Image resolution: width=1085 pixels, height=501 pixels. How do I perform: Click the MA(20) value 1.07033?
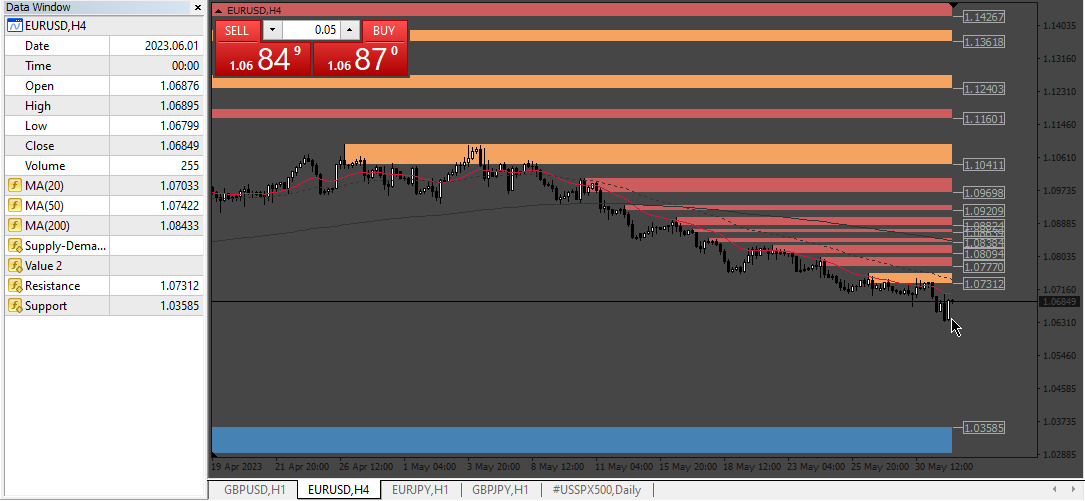pos(179,186)
